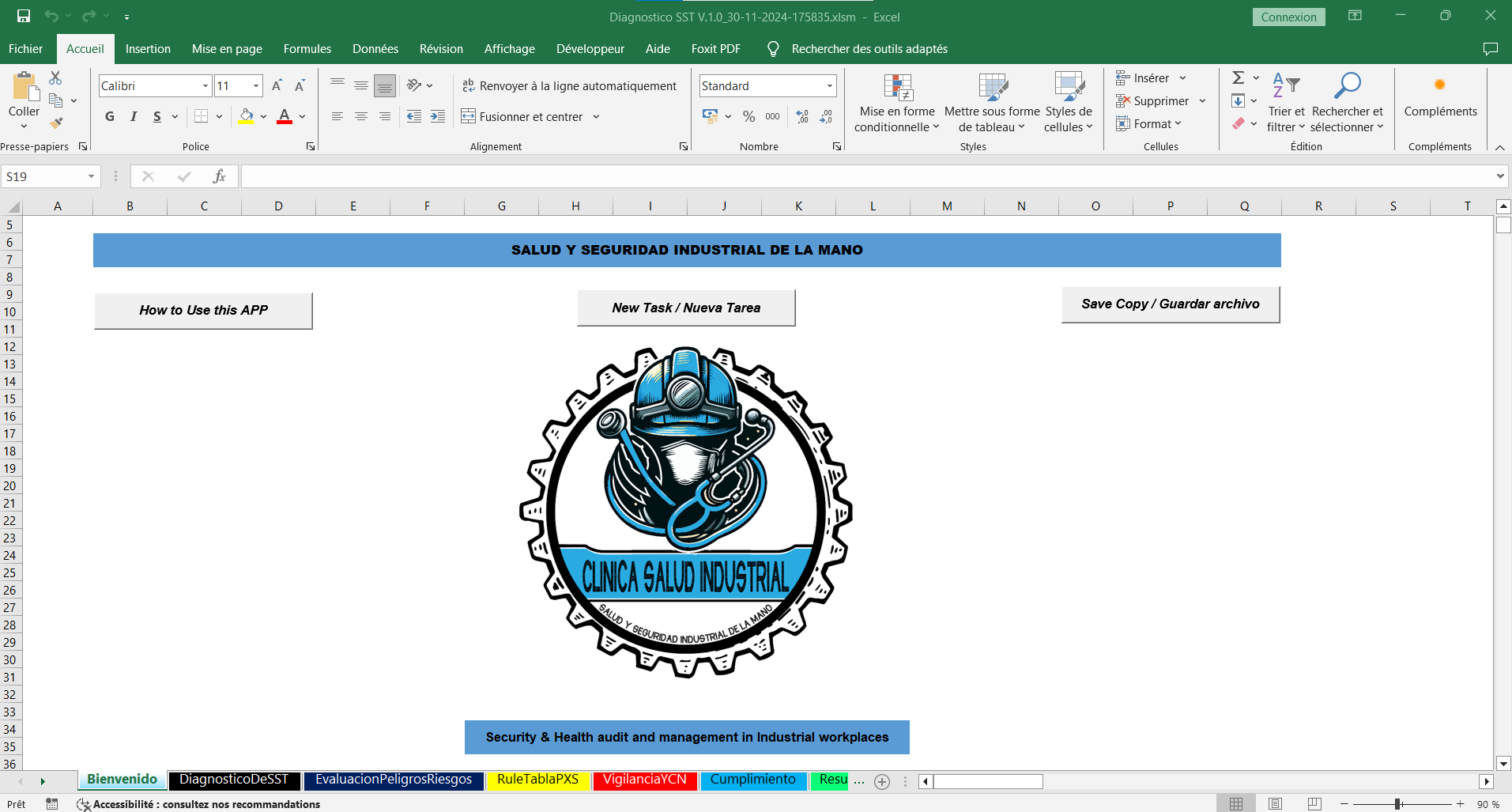Click the AutoSum sigma icon
This screenshot has width=1512, height=812.
click(1239, 77)
